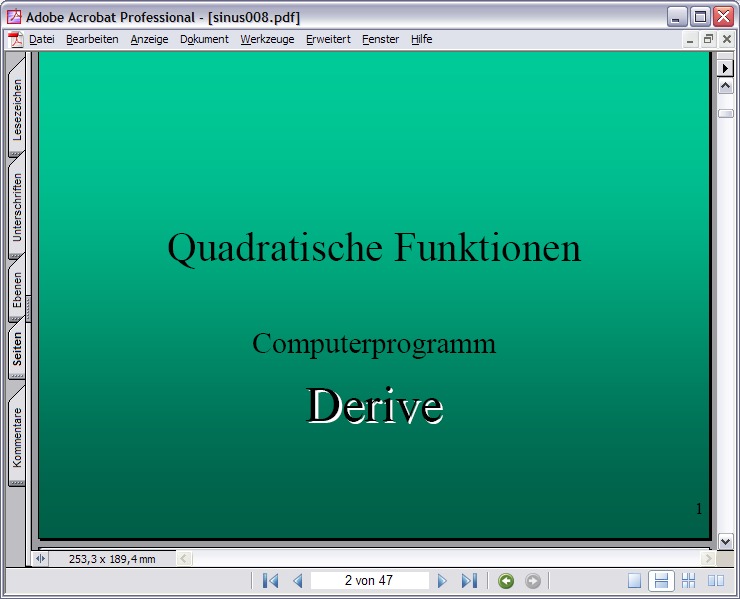Open the Ebenen side tab
The width and height of the screenshot is (740, 599).
point(17,290)
